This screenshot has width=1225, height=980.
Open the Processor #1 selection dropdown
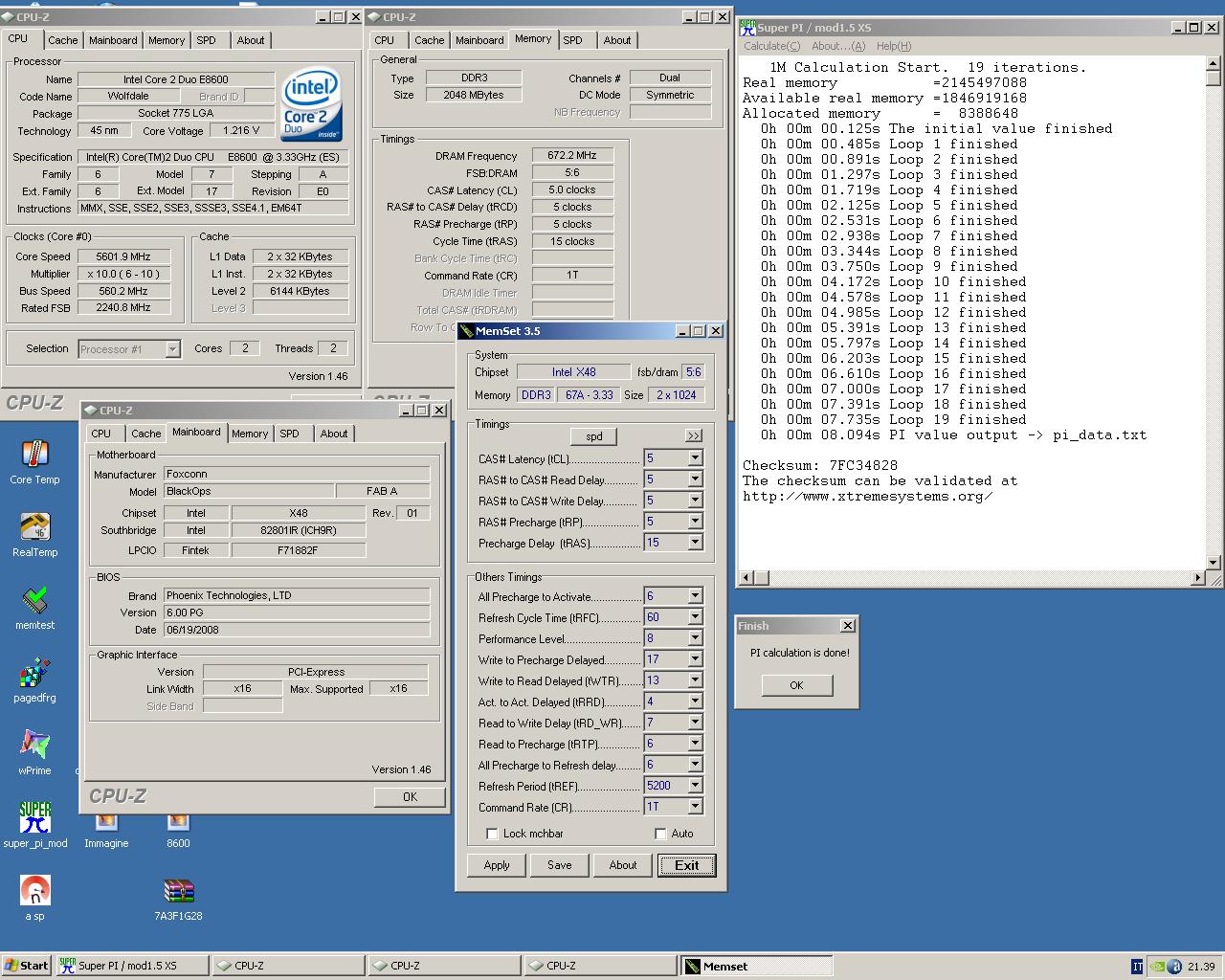172,349
